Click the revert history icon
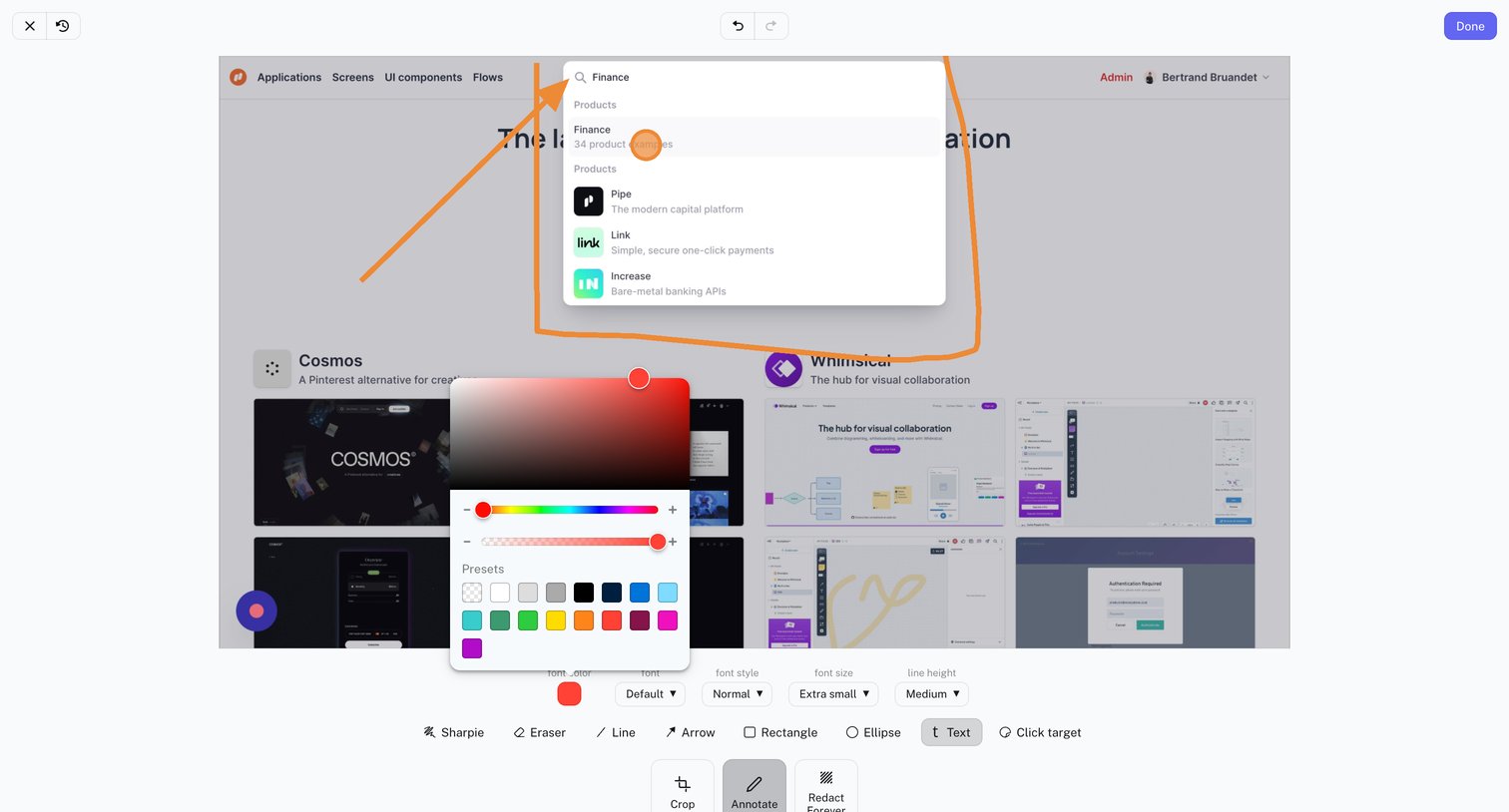This screenshot has width=1509, height=812. [x=63, y=26]
